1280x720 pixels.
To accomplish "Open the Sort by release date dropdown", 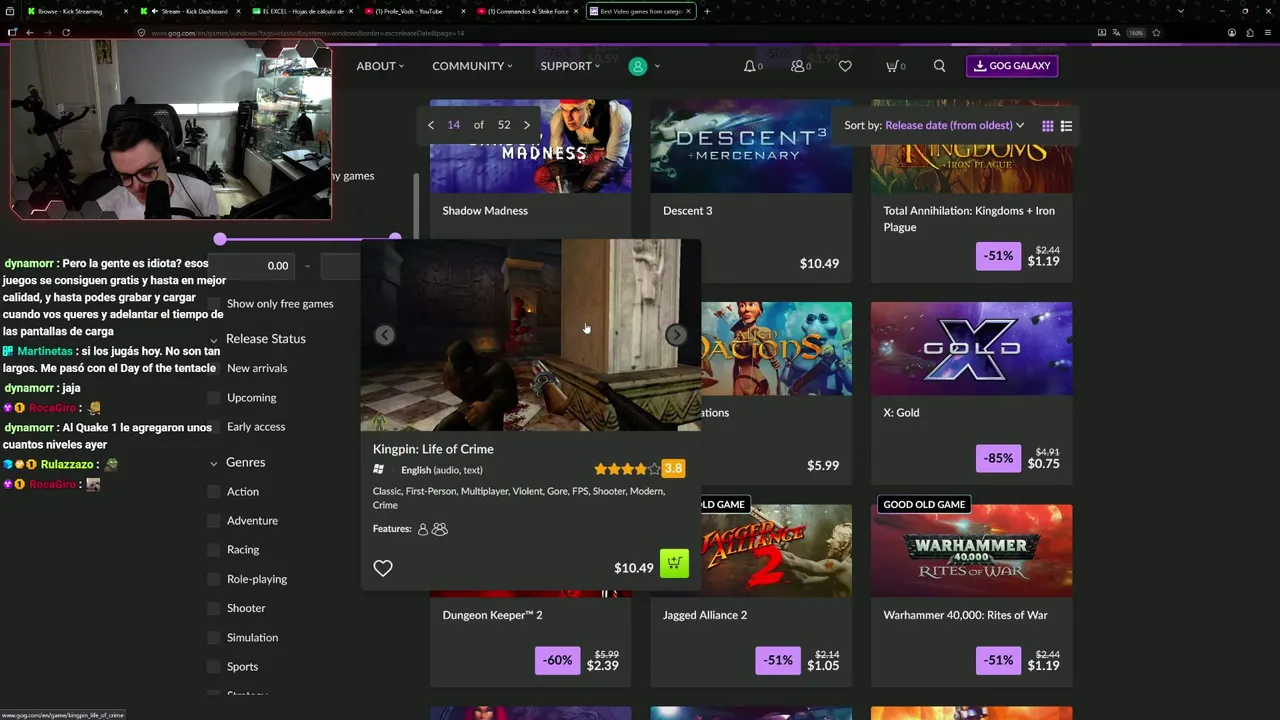I will [x=955, y=126].
